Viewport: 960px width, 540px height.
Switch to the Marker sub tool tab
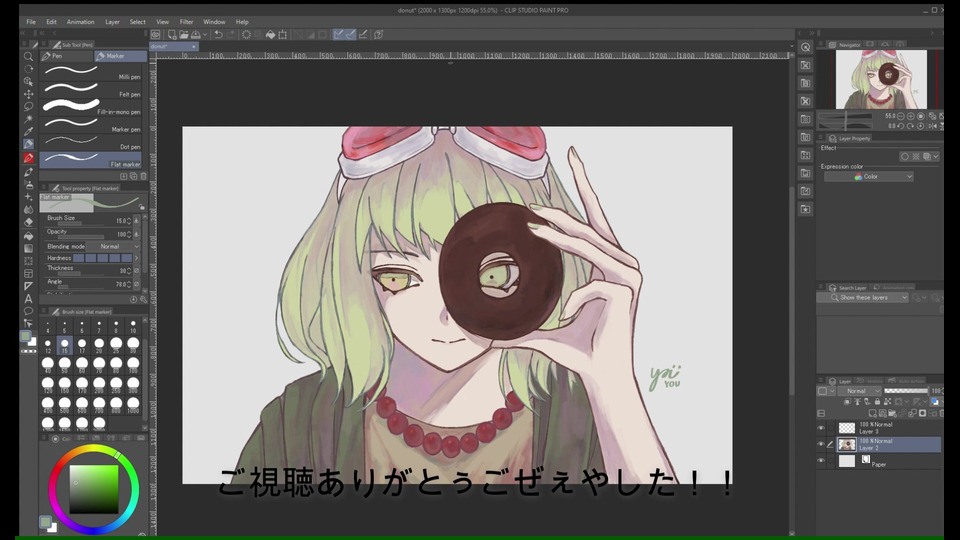[120, 56]
